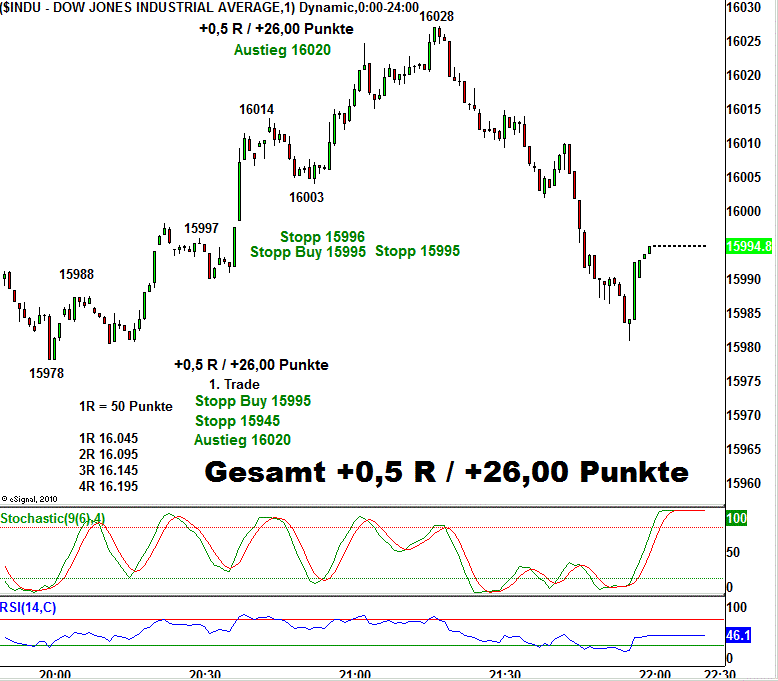Click the 15978 low price label

(47, 373)
